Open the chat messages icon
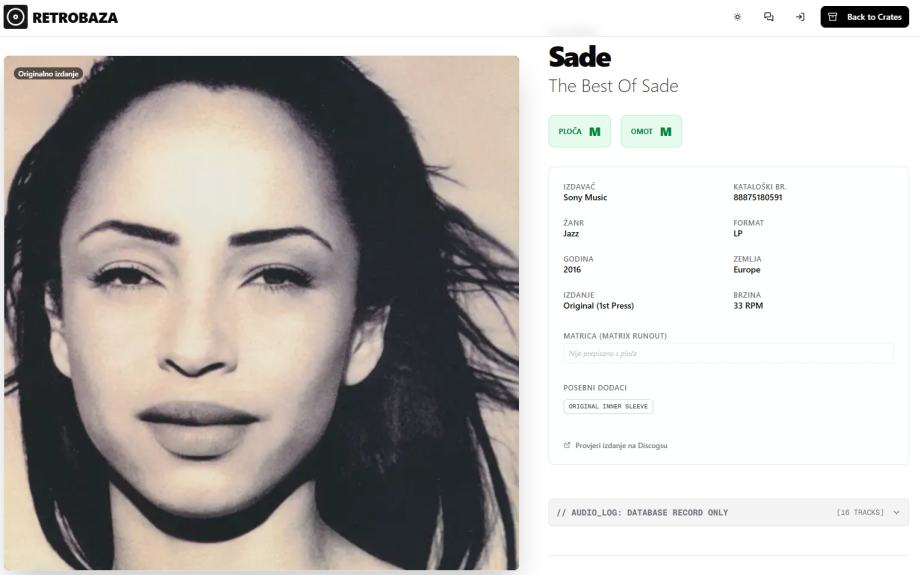 click(x=769, y=17)
